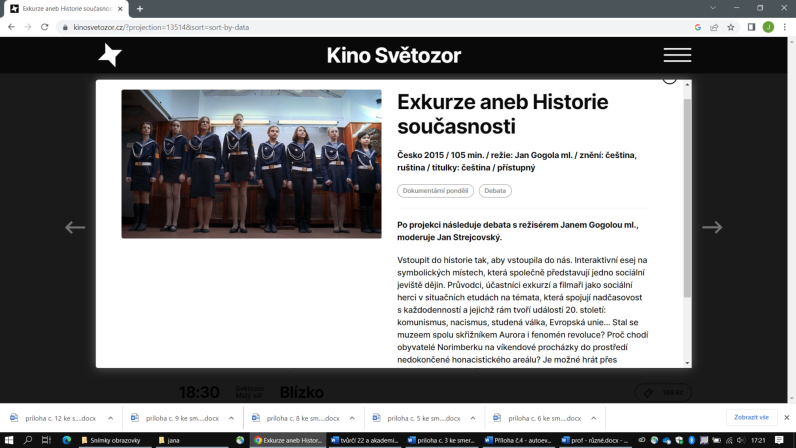This screenshot has height=448, width=796.
Task: Go to next film with right arrow
Action: click(x=712, y=227)
